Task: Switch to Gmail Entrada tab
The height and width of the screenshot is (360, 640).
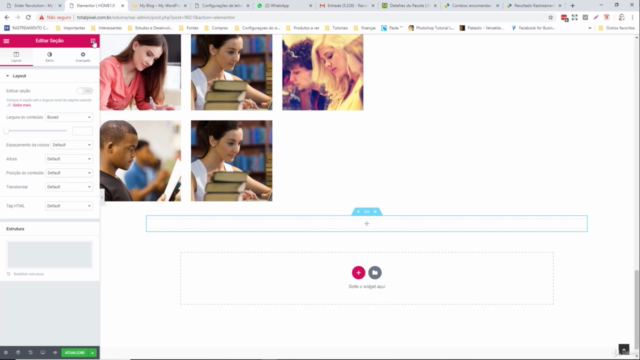Action: click(x=347, y=6)
